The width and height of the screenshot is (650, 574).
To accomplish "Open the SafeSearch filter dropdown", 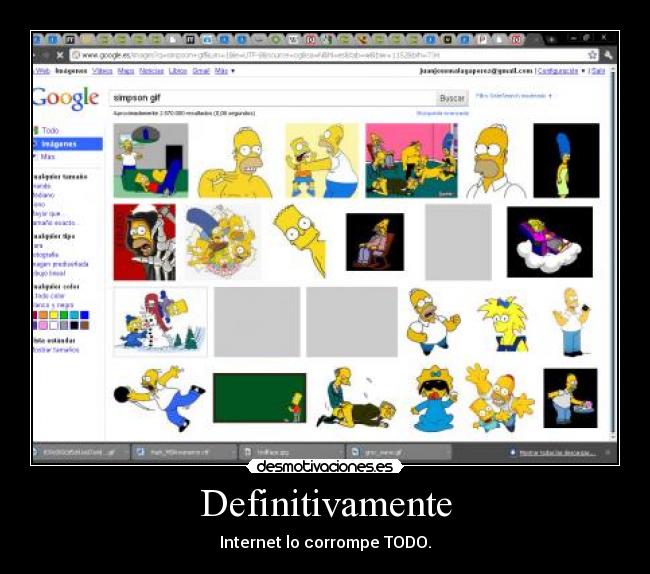I will [514, 96].
